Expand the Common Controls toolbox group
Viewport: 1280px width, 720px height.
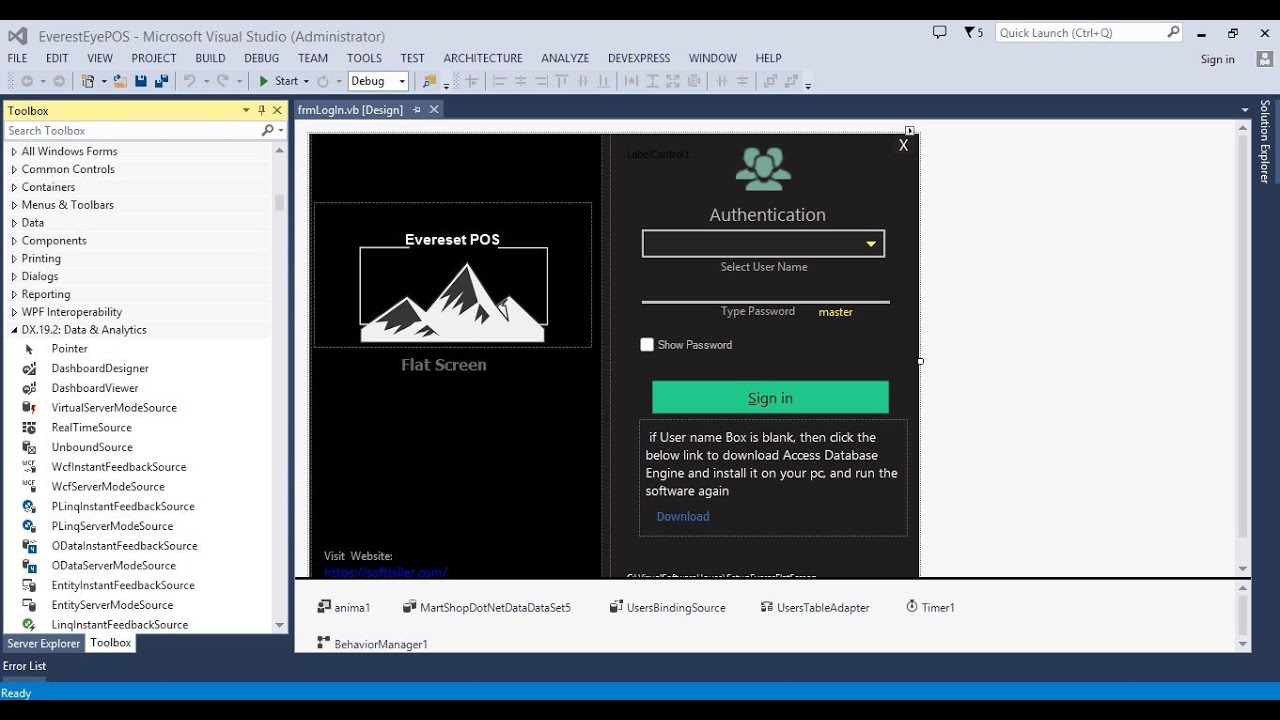pyautogui.click(x=14, y=170)
